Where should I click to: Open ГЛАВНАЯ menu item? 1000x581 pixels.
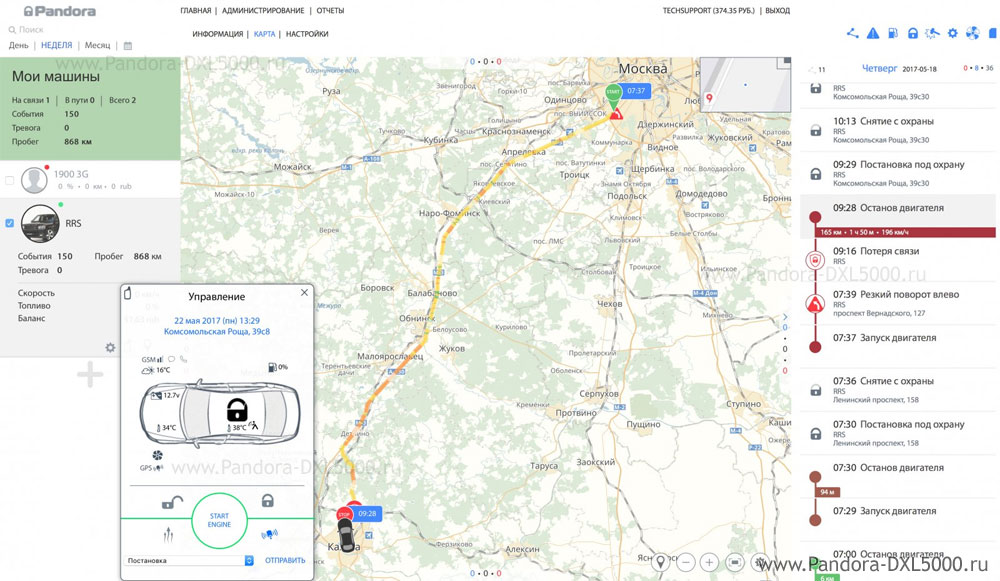tap(195, 11)
